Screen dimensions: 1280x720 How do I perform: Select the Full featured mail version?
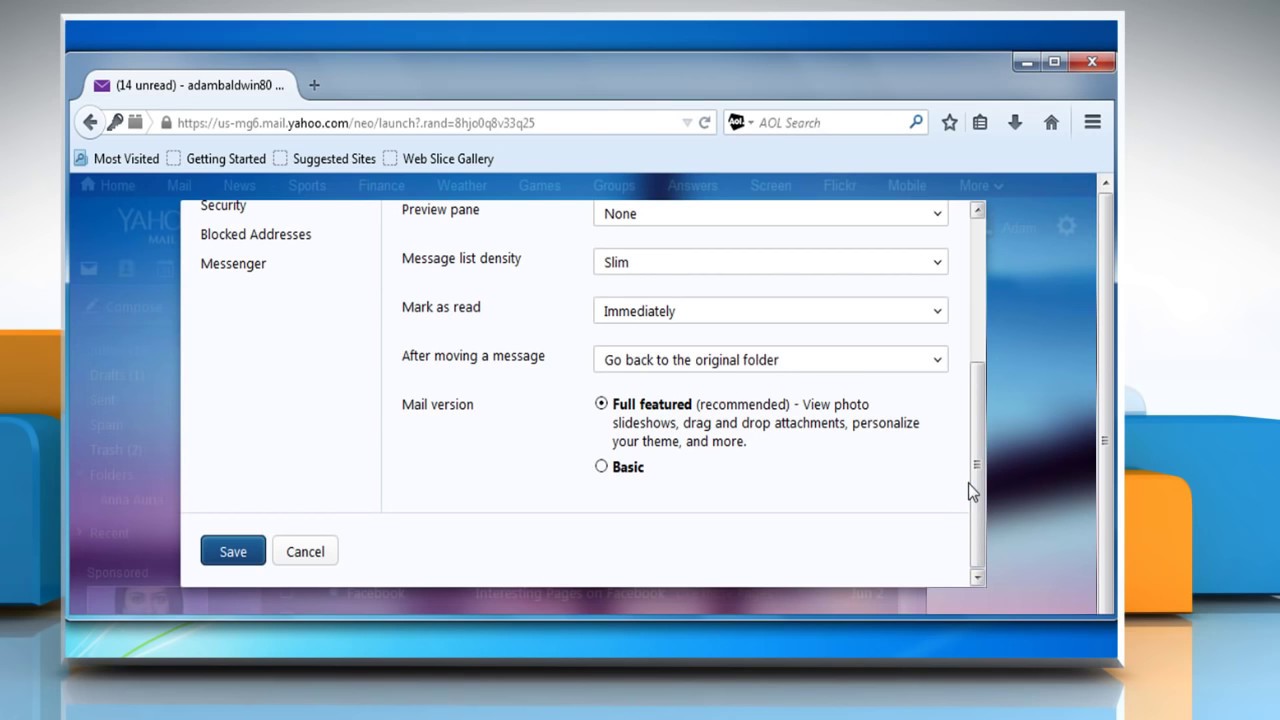[x=601, y=403]
